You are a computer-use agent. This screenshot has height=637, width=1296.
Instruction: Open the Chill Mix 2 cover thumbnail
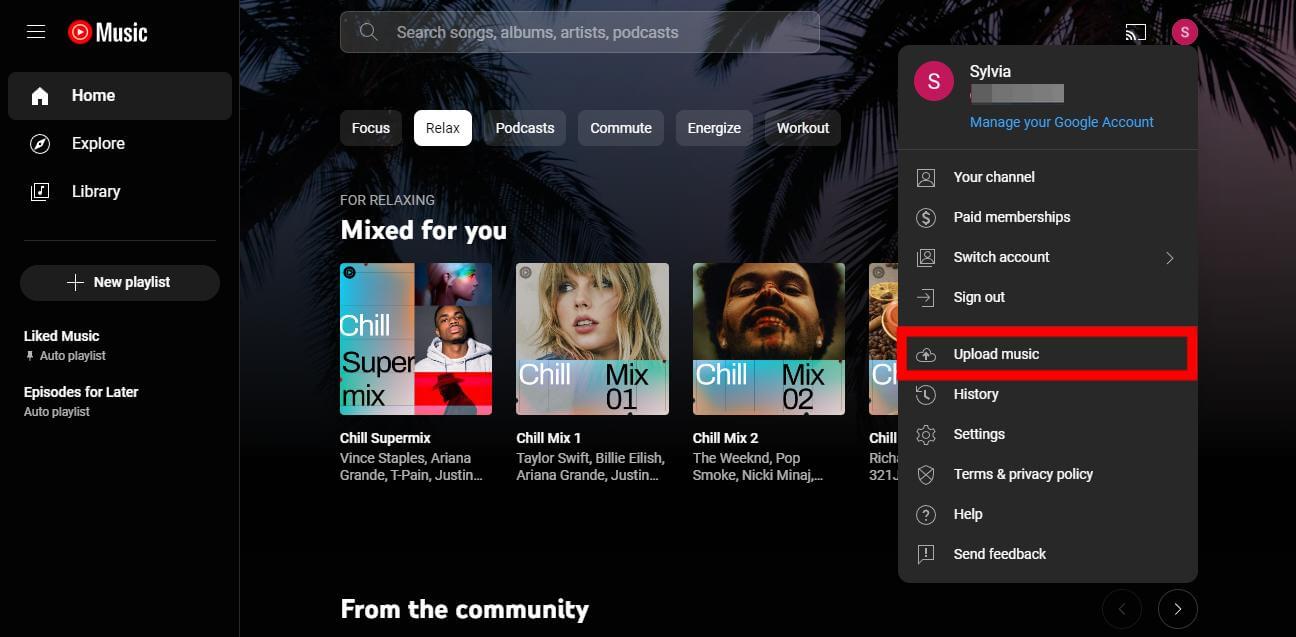(769, 339)
